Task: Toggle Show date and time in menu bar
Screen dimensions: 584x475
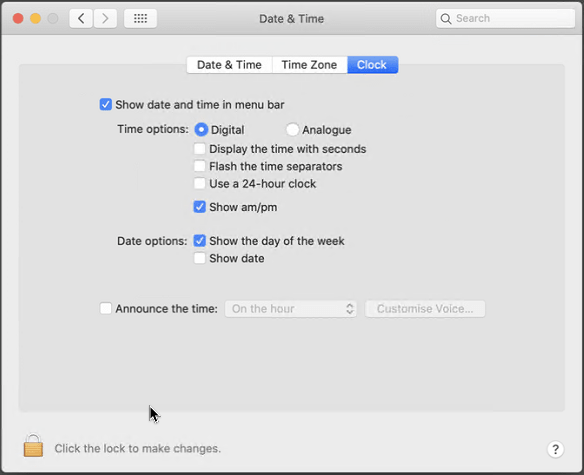Action: [105, 104]
